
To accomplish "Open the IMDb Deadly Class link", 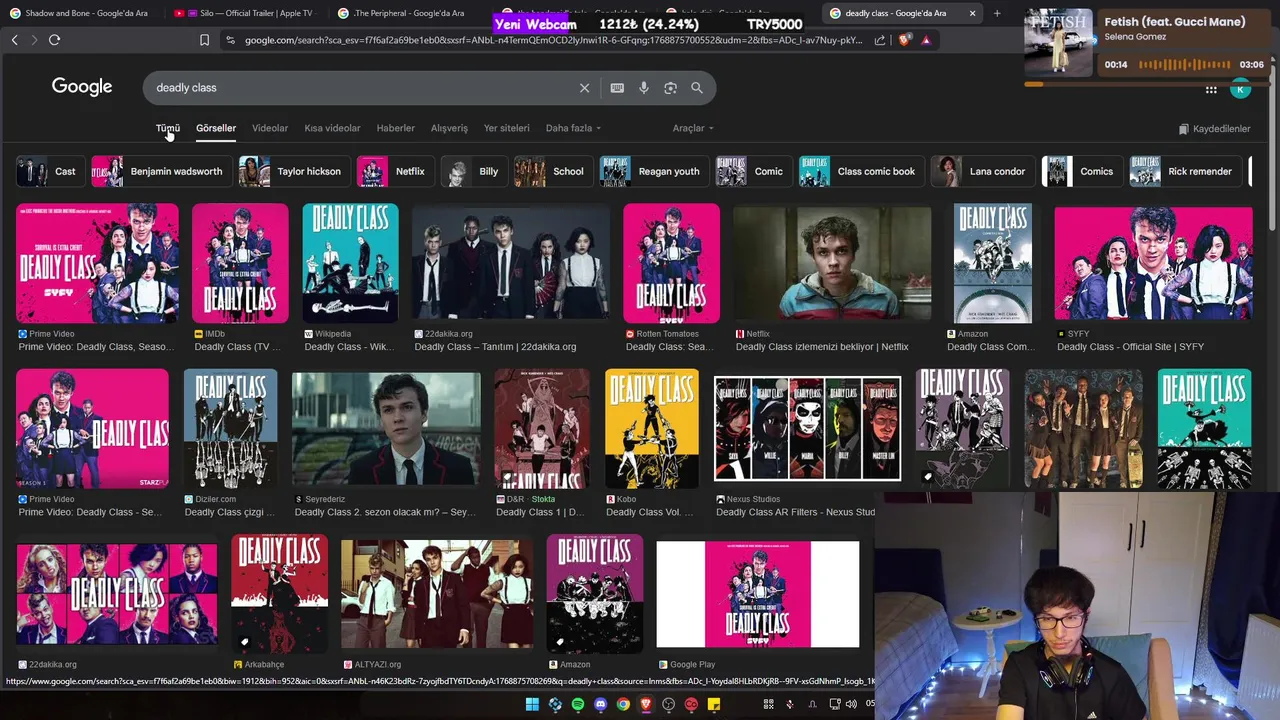I will click(237, 347).
